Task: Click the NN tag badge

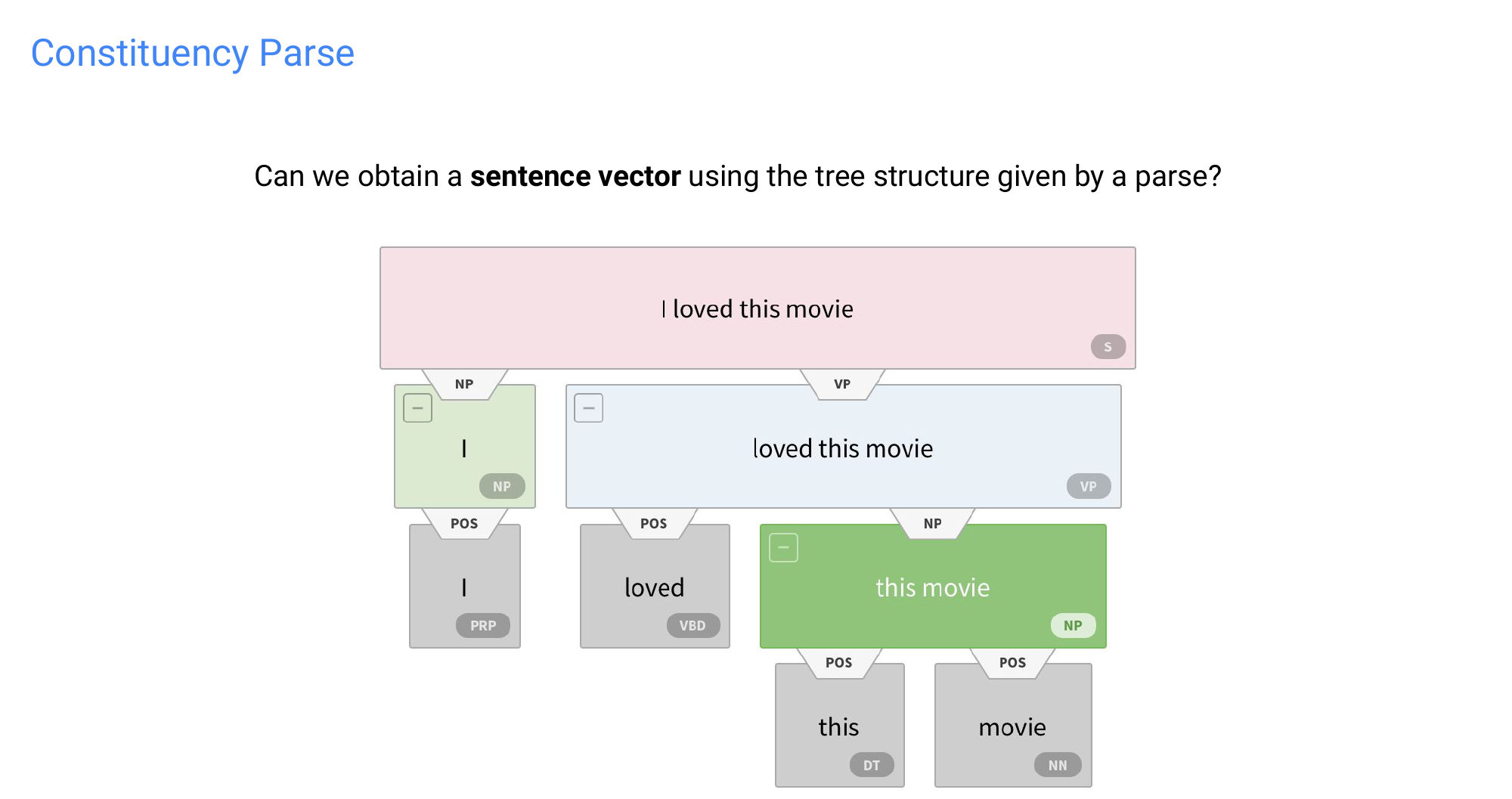Action: click(1057, 765)
